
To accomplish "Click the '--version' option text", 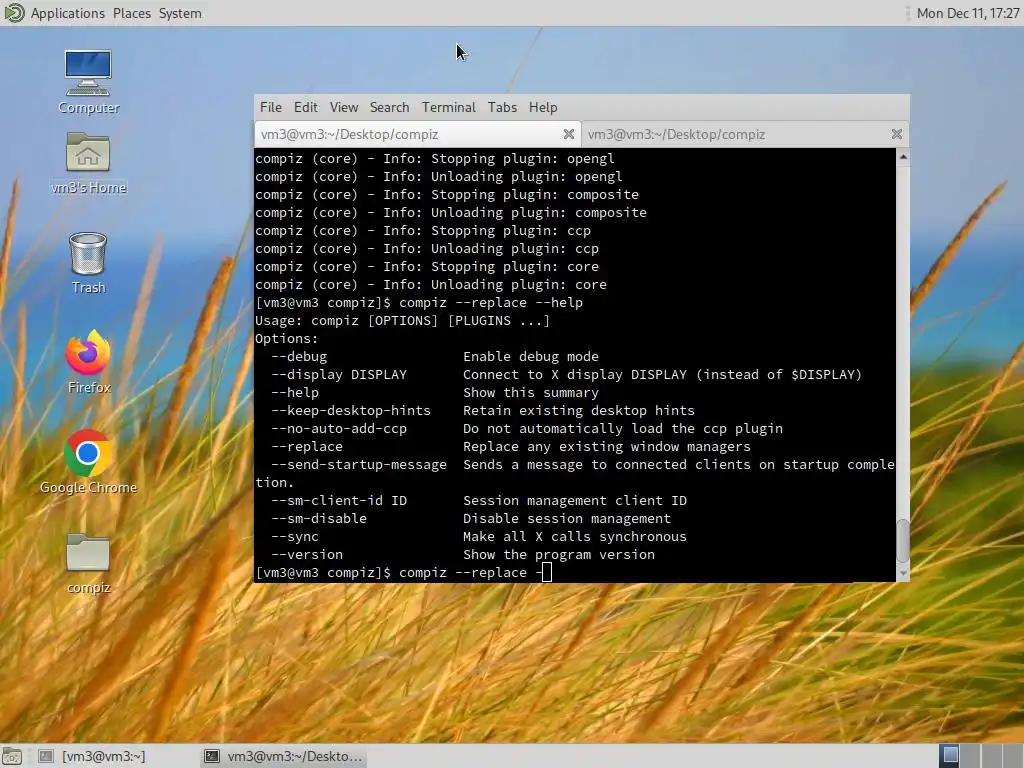I will point(307,554).
